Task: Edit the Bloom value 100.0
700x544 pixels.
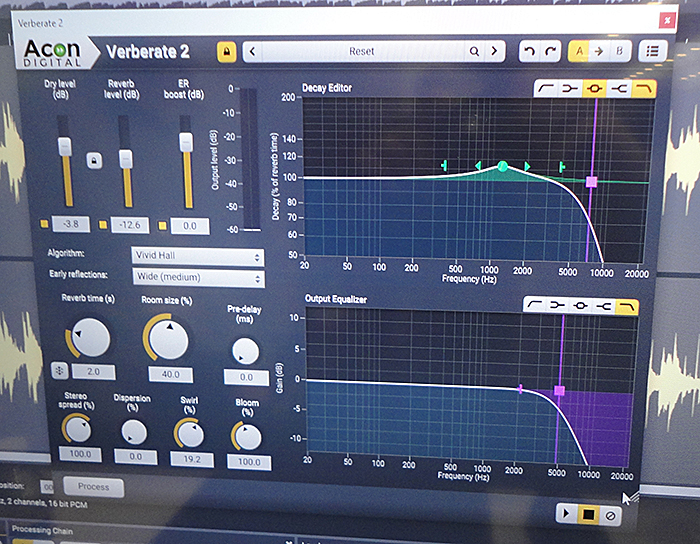Action: 249,462
